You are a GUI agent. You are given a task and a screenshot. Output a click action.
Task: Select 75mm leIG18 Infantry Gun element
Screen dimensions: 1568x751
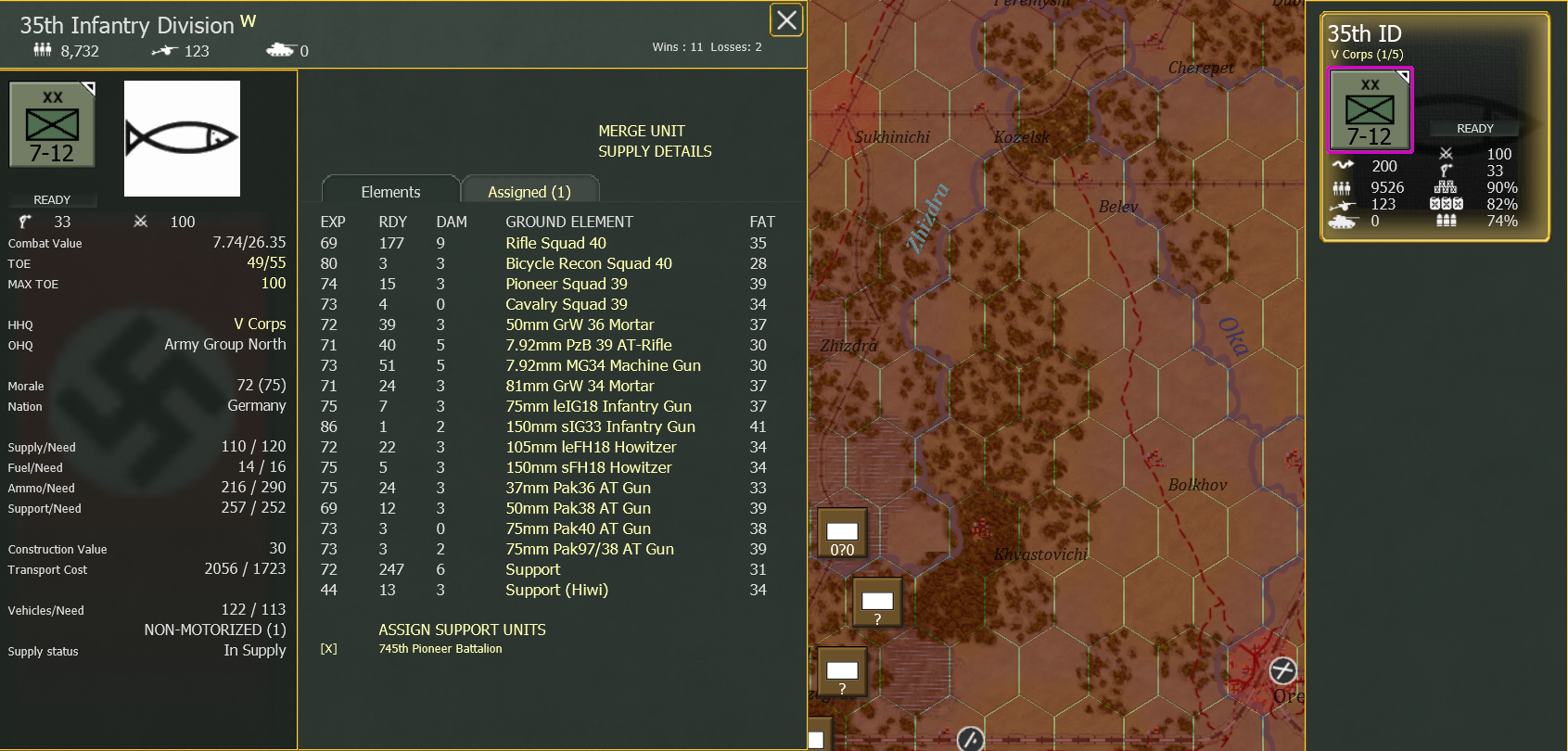pyautogui.click(x=598, y=406)
